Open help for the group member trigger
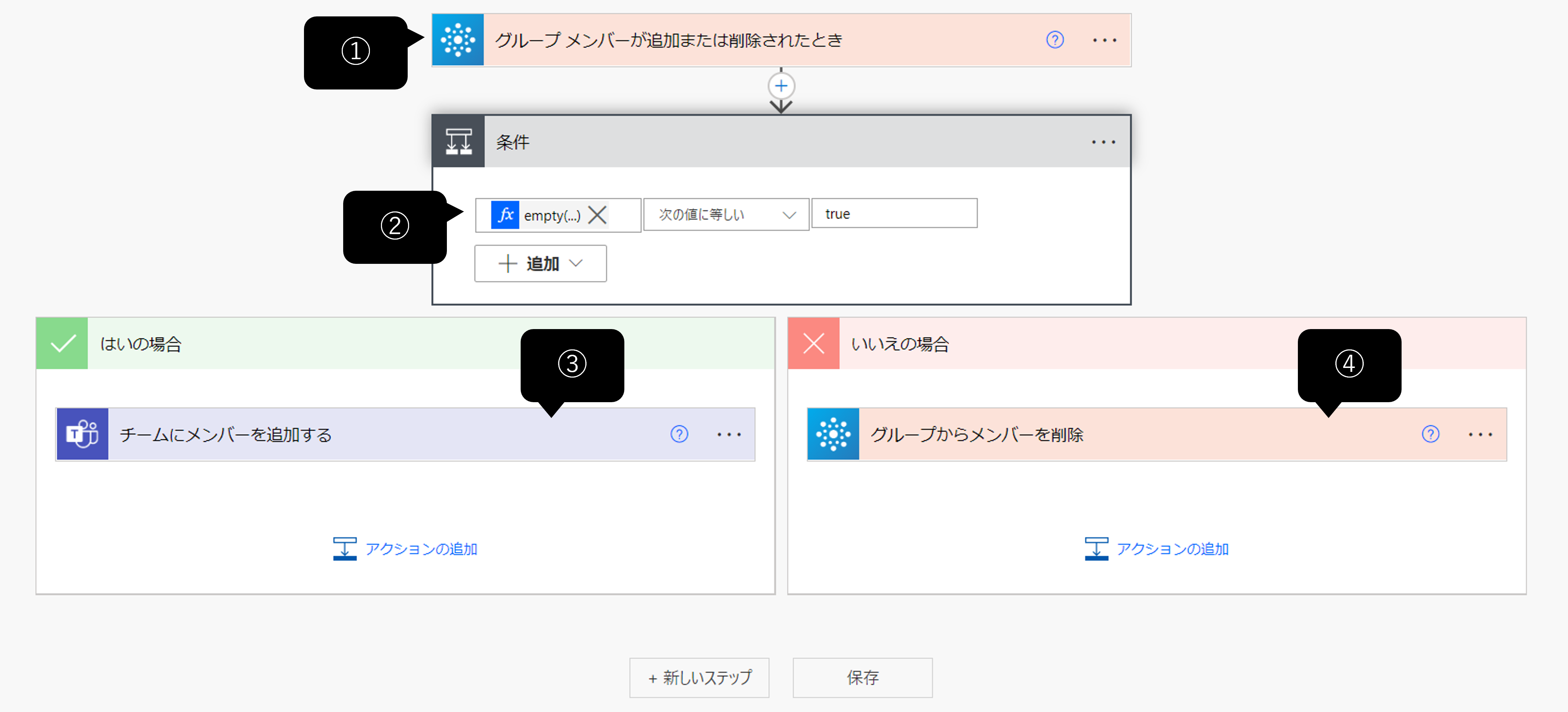 point(1055,40)
